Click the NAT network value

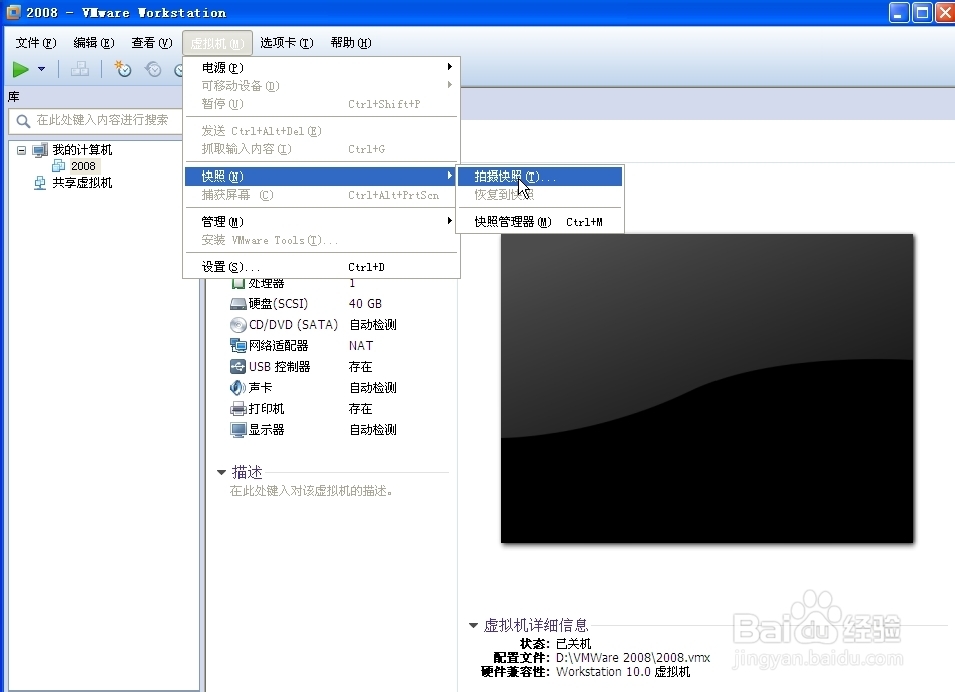[x=361, y=346]
